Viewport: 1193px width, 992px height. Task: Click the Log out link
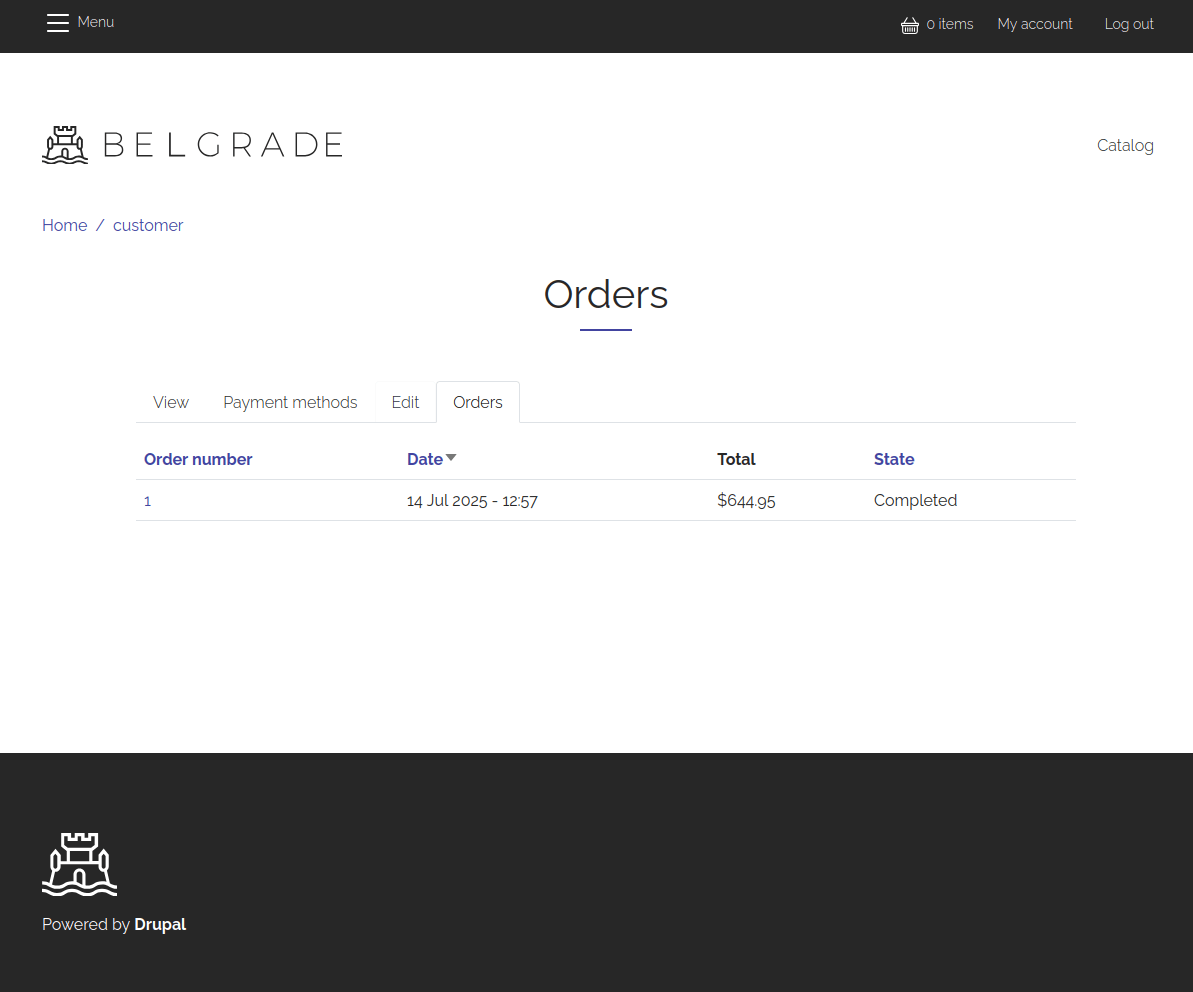point(1129,24)
